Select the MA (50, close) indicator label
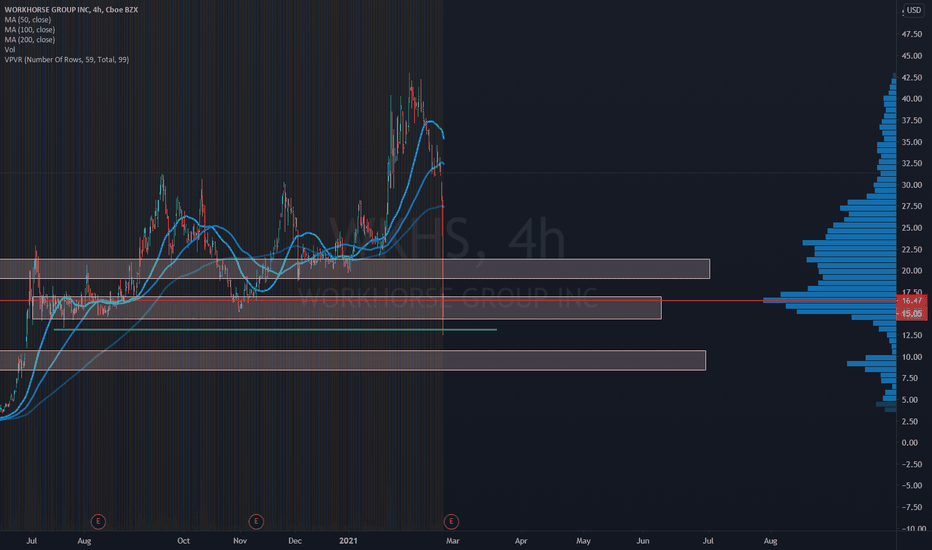This screenshot has height=550, width=932. coord(27,20)
